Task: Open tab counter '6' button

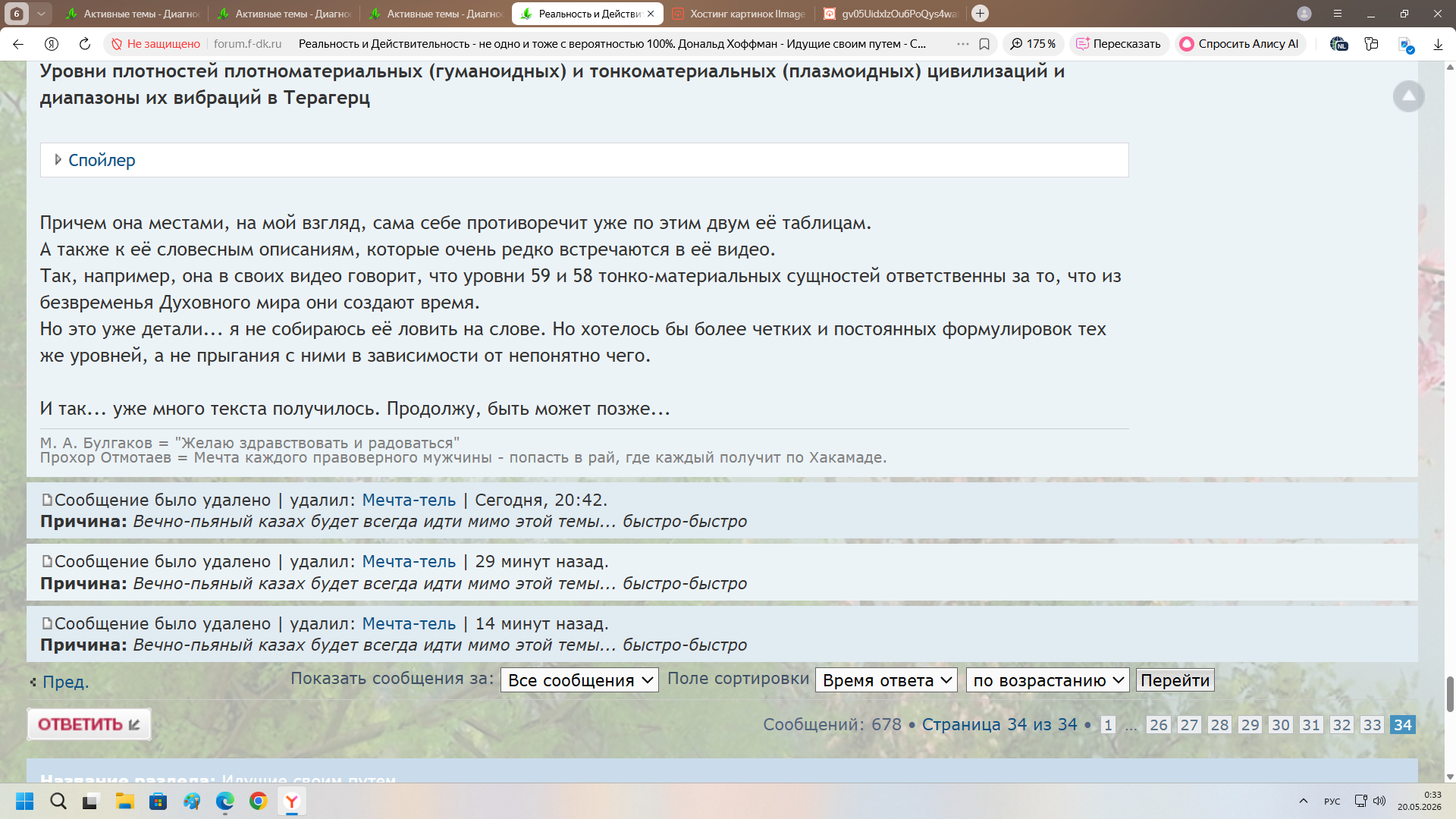Action: [x=17, y=14]
